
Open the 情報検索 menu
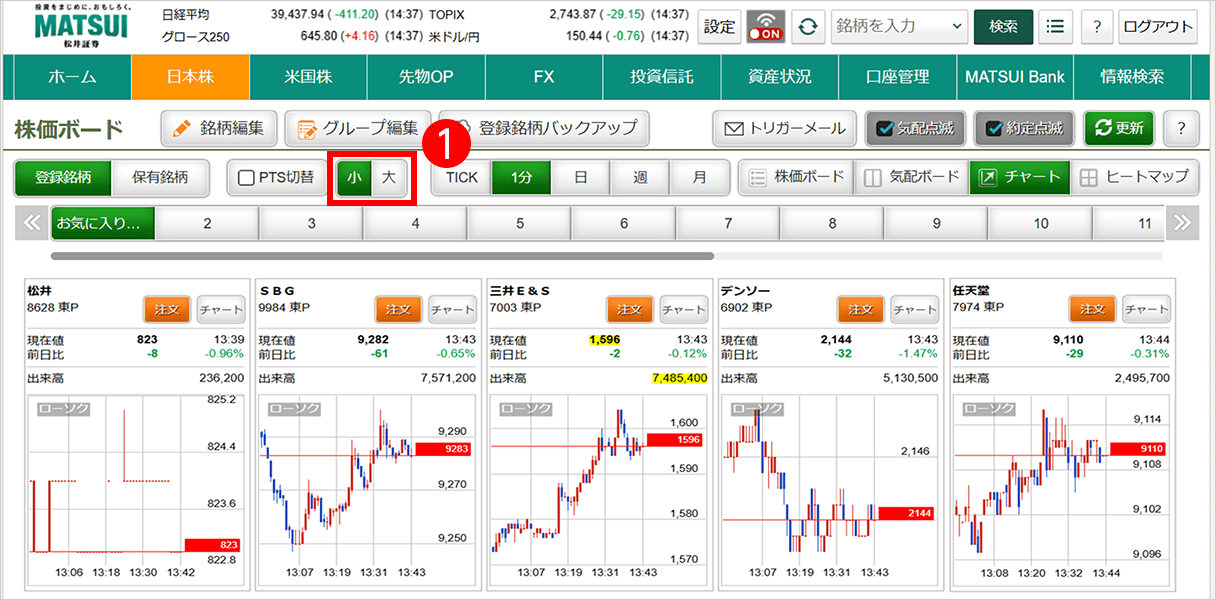pos(1132,77)
